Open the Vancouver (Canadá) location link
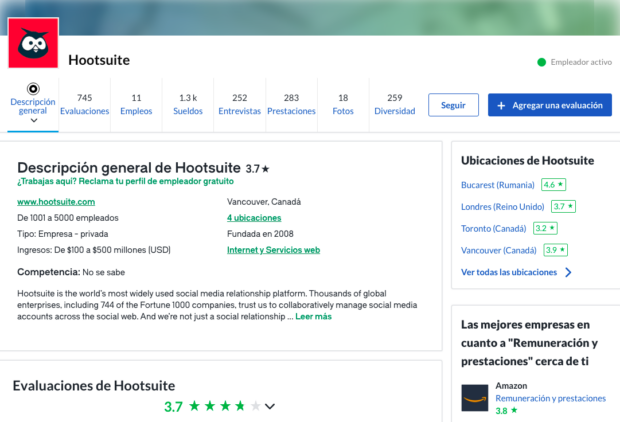 click(499, 250)
